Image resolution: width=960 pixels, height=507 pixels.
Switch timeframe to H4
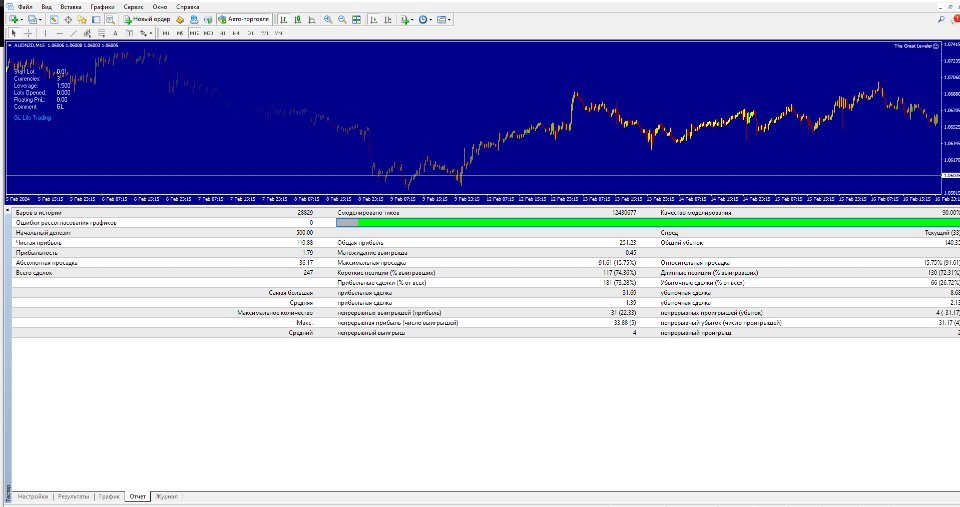tap(236, 33)
